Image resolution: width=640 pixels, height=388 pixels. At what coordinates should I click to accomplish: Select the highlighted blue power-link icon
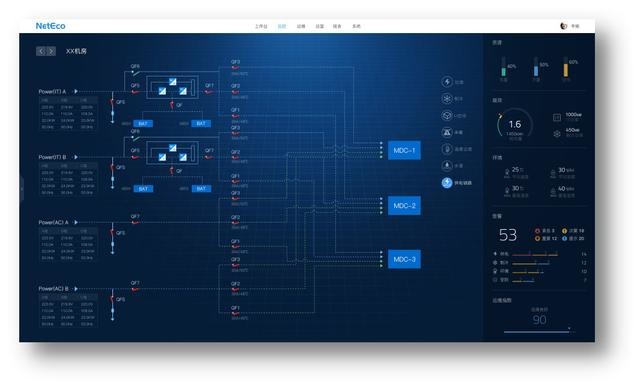(447, 182)
